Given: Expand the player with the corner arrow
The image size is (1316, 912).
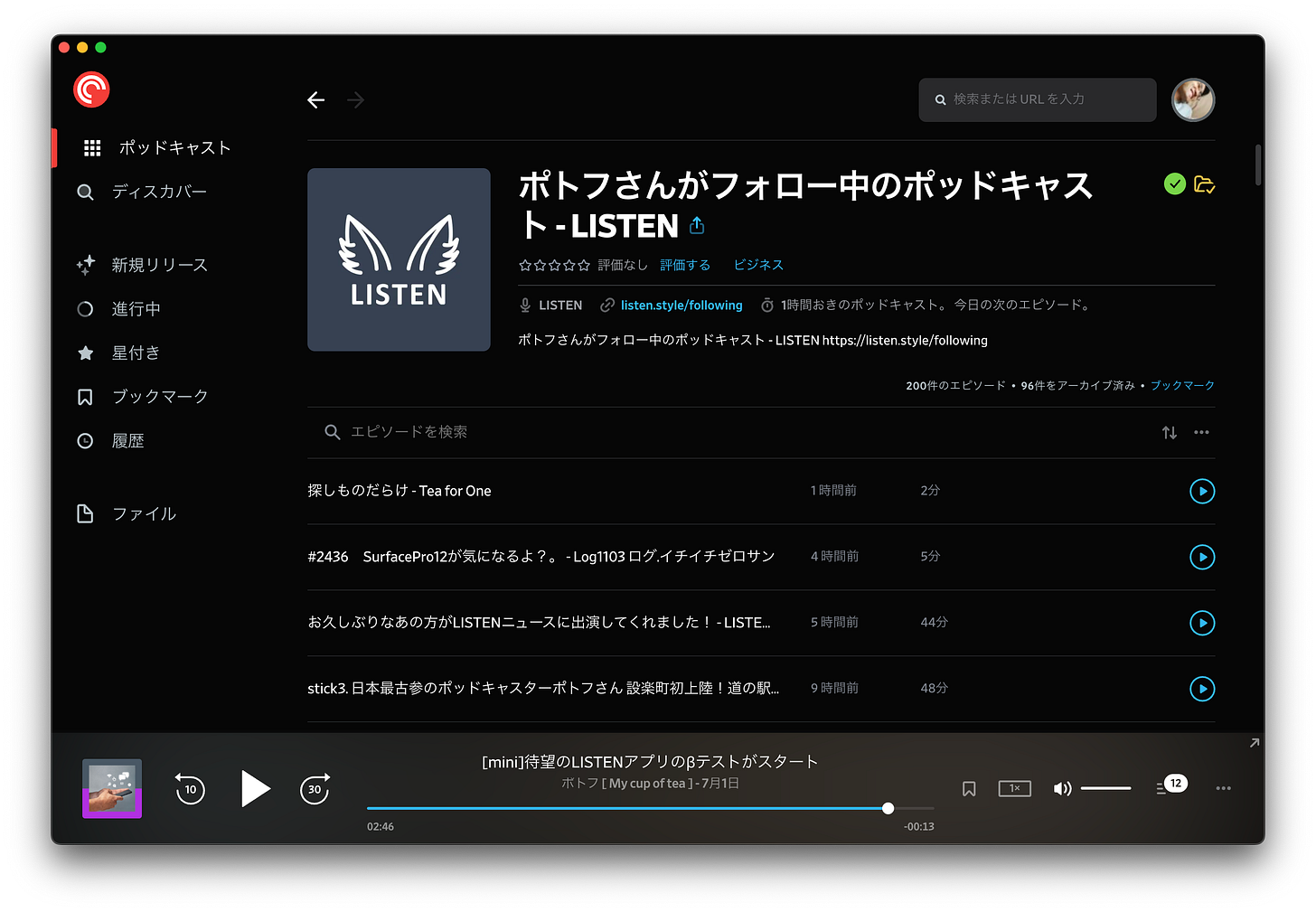Looking at the screenshot, I should [x=1254, y=743].
